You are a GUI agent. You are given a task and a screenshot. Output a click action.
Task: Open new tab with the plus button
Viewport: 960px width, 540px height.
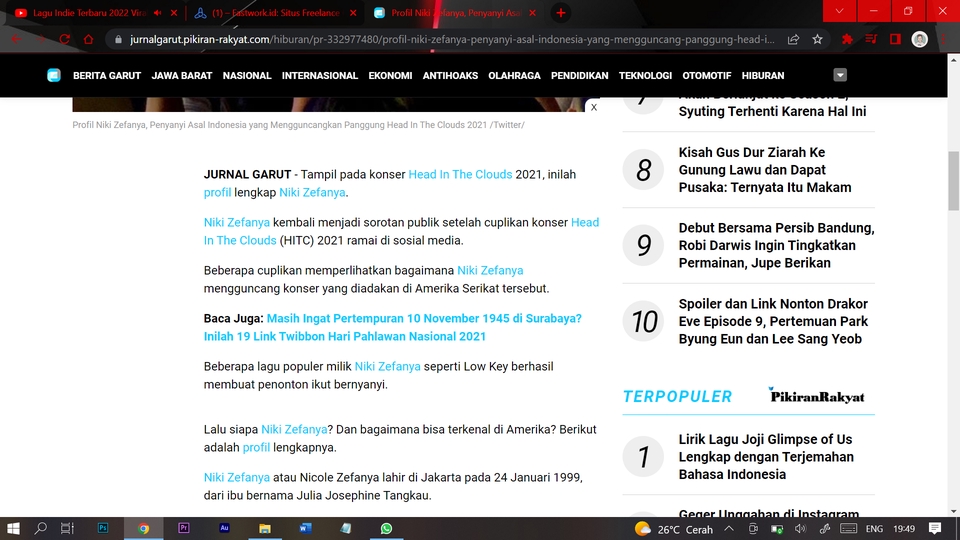(561, 13)
